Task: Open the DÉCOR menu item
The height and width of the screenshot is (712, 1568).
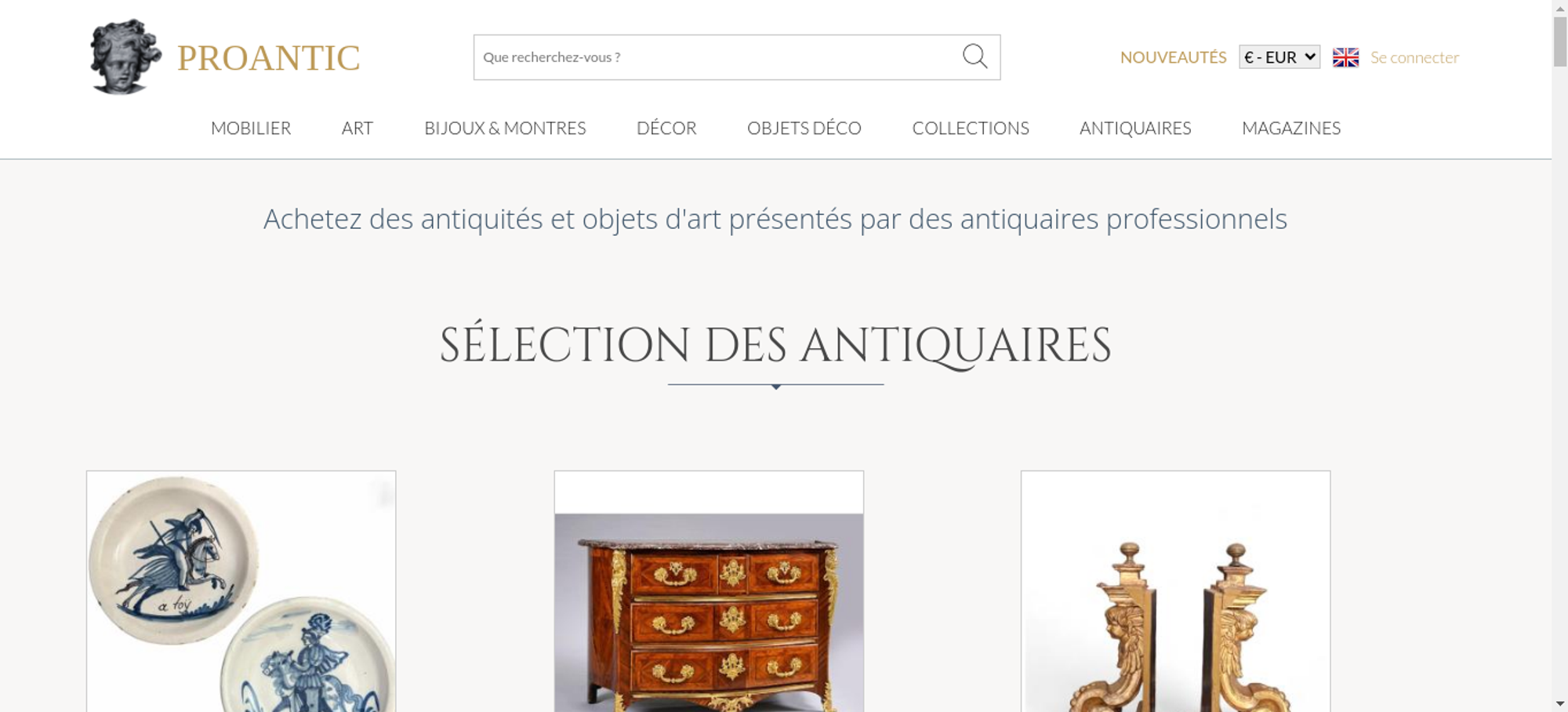Action: 666,128
